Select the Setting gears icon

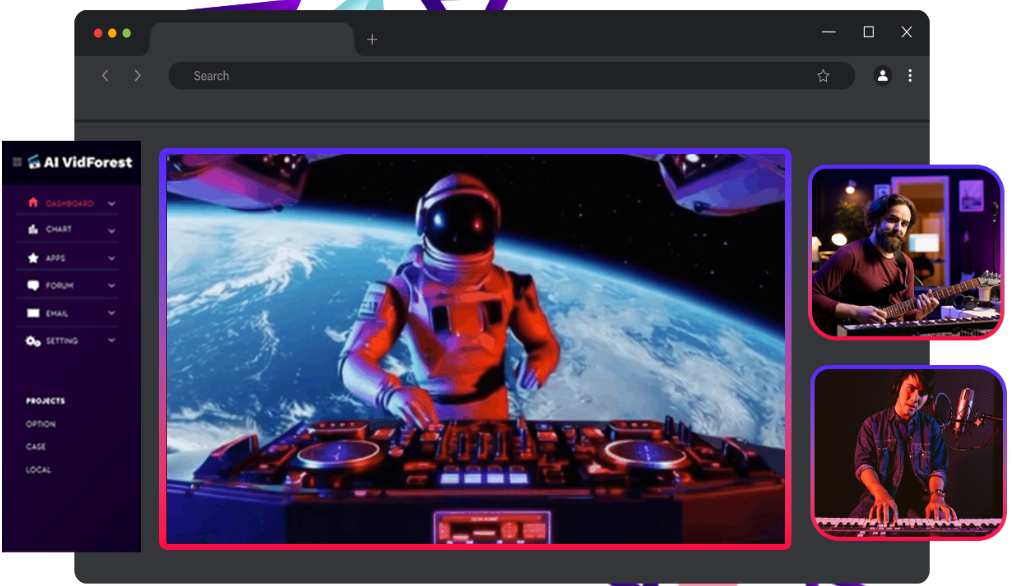coord(33,341)
